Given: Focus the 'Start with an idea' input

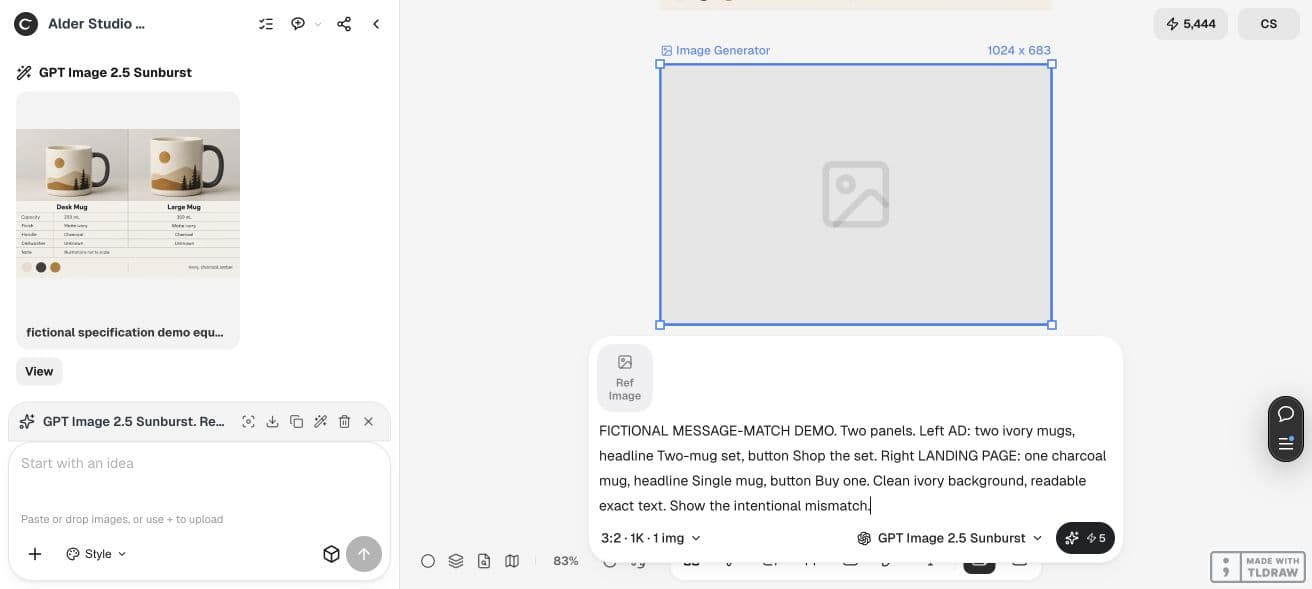Looking at the screenshot, I should pyautogui.click(x=199, y=463).
